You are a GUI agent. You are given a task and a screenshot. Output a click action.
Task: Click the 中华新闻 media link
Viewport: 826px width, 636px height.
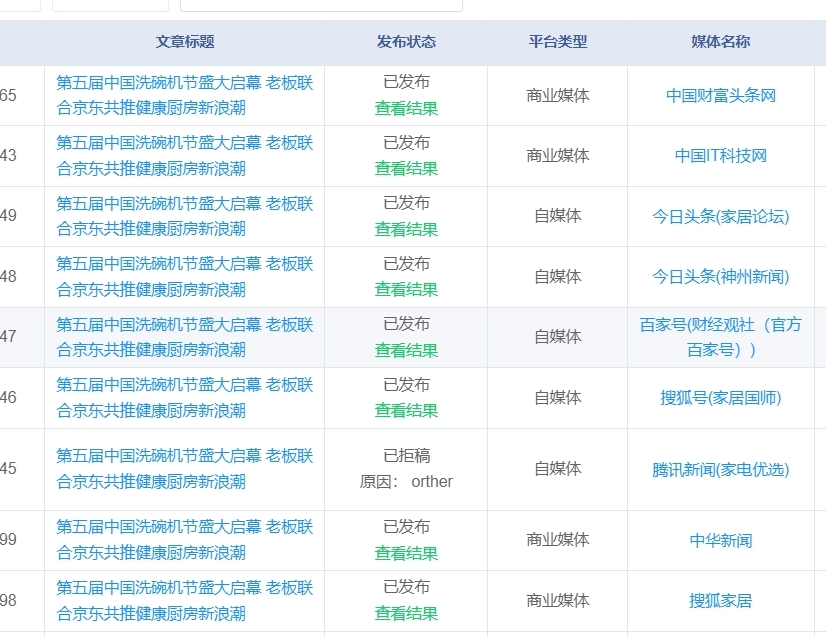[x=720, y=540]
